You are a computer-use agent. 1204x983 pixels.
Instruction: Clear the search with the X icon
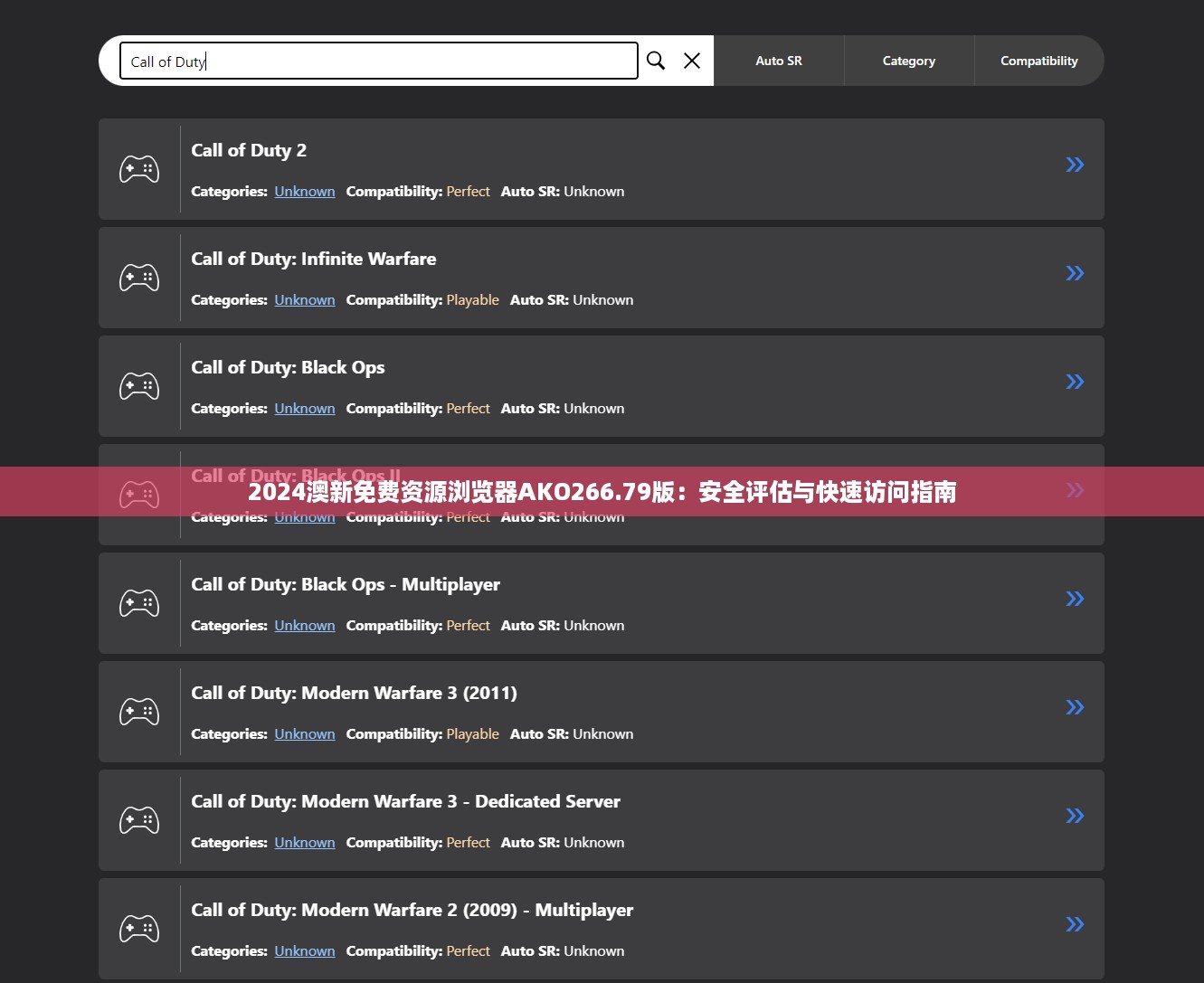coord(692,61)
